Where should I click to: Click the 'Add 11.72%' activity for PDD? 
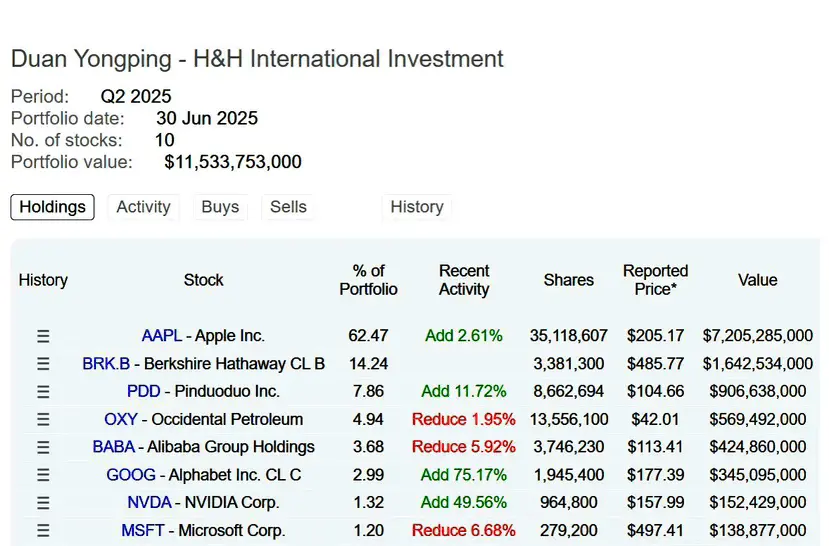point(464,391)
